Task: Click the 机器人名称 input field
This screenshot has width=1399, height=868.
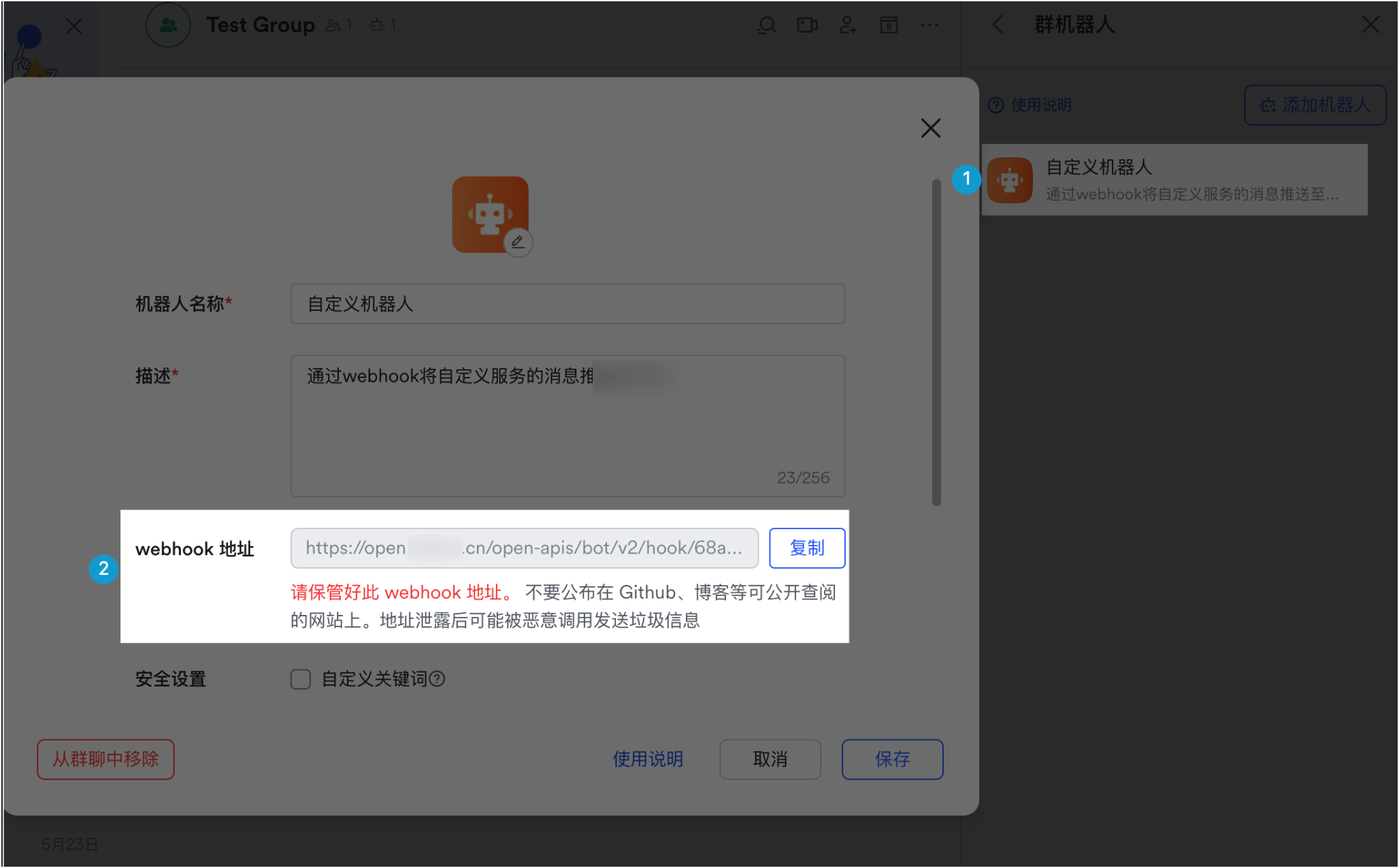Action: [567, 304]
